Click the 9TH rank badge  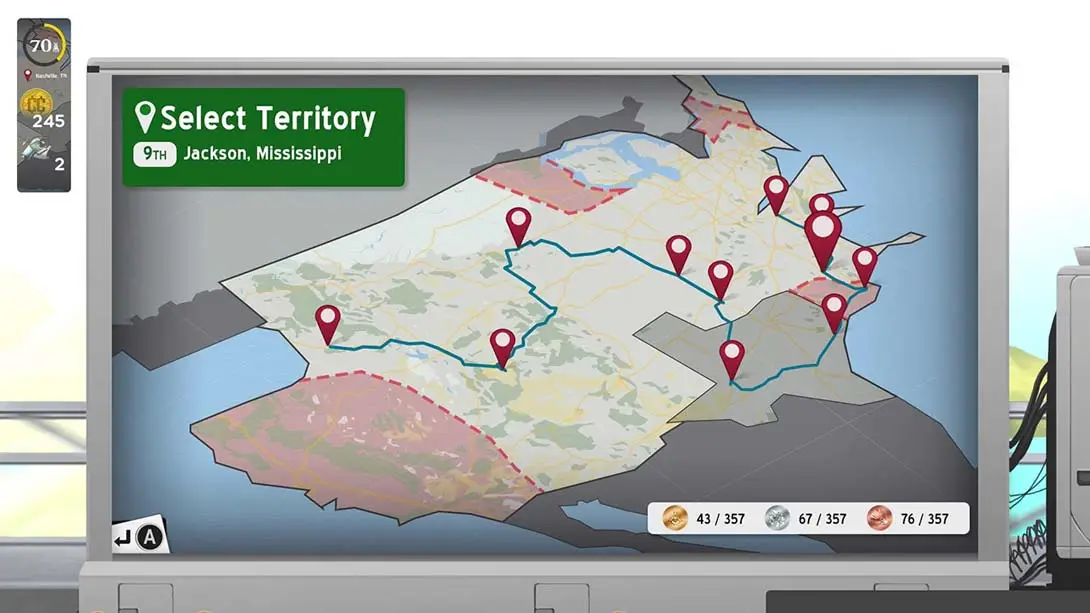(155, 154)
